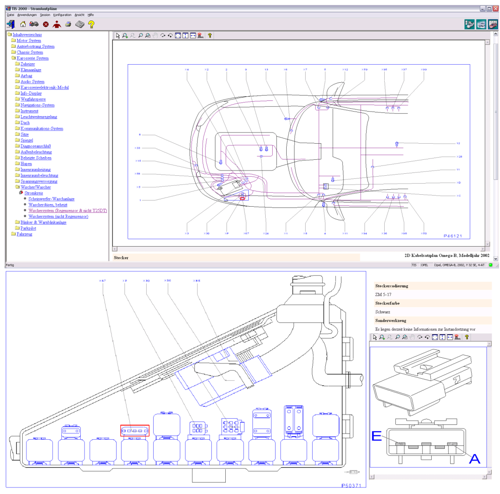The image size is (500, 494).
Task: Click the red person icon in toolbar
Action: pyautogui.click(x=57, y=24)
